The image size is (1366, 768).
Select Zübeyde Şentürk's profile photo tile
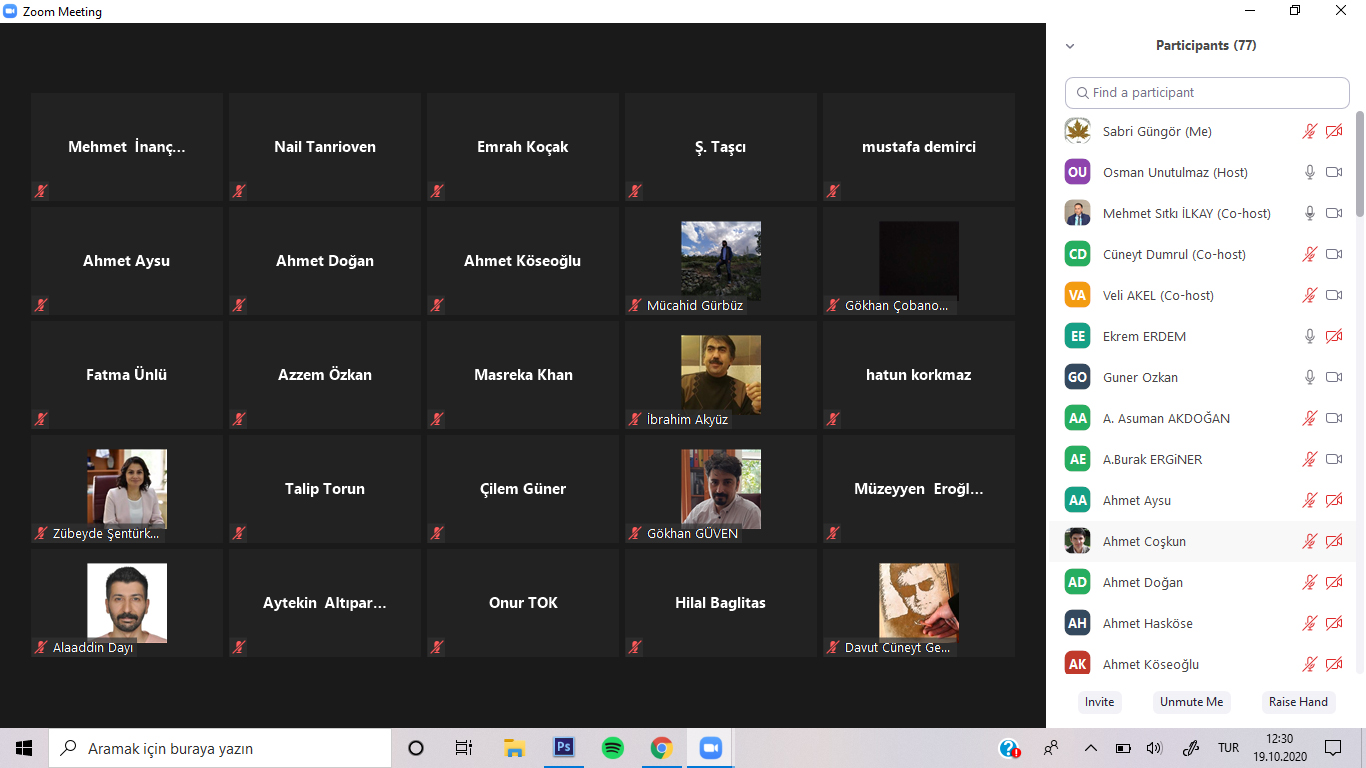[127, 488]
